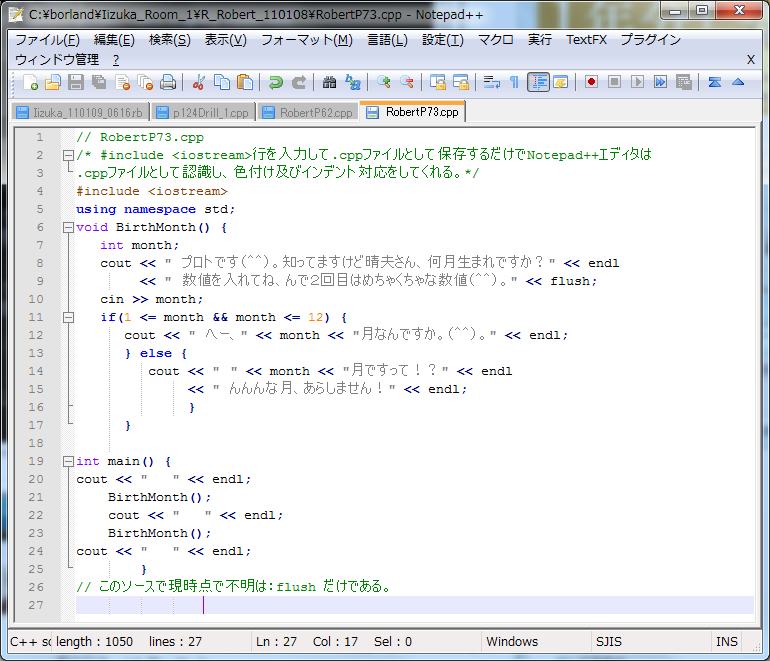
Task: Toggle indent guide button
Action: tap(538, 82)
